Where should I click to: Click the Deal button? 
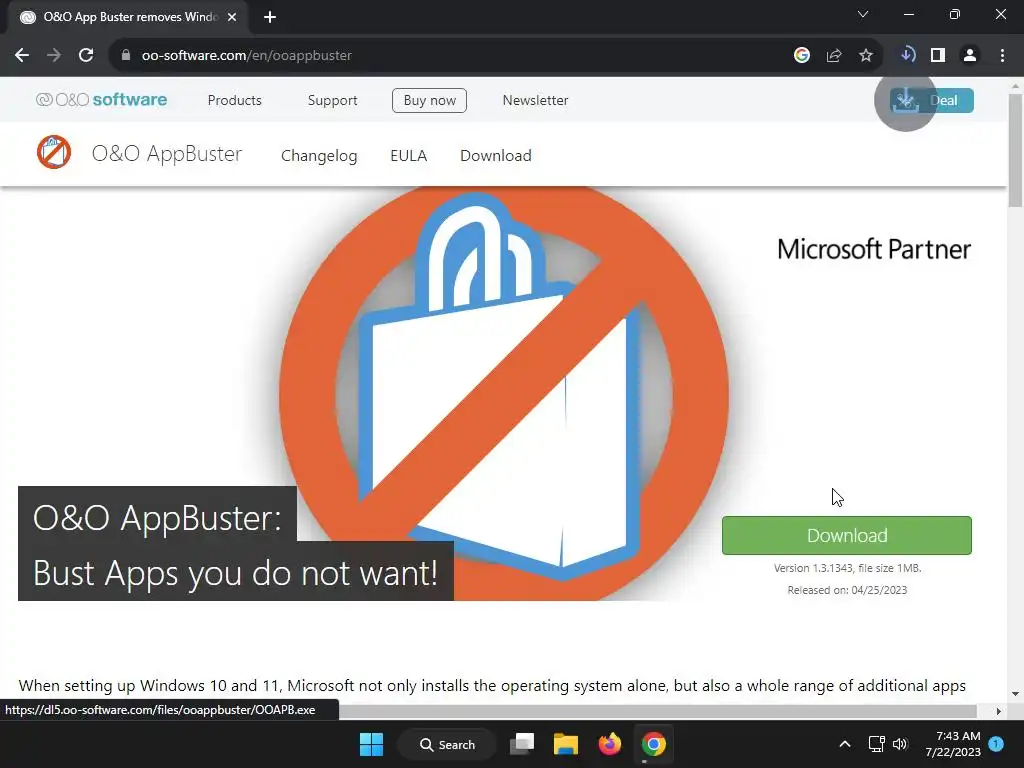tap(931, 101)
